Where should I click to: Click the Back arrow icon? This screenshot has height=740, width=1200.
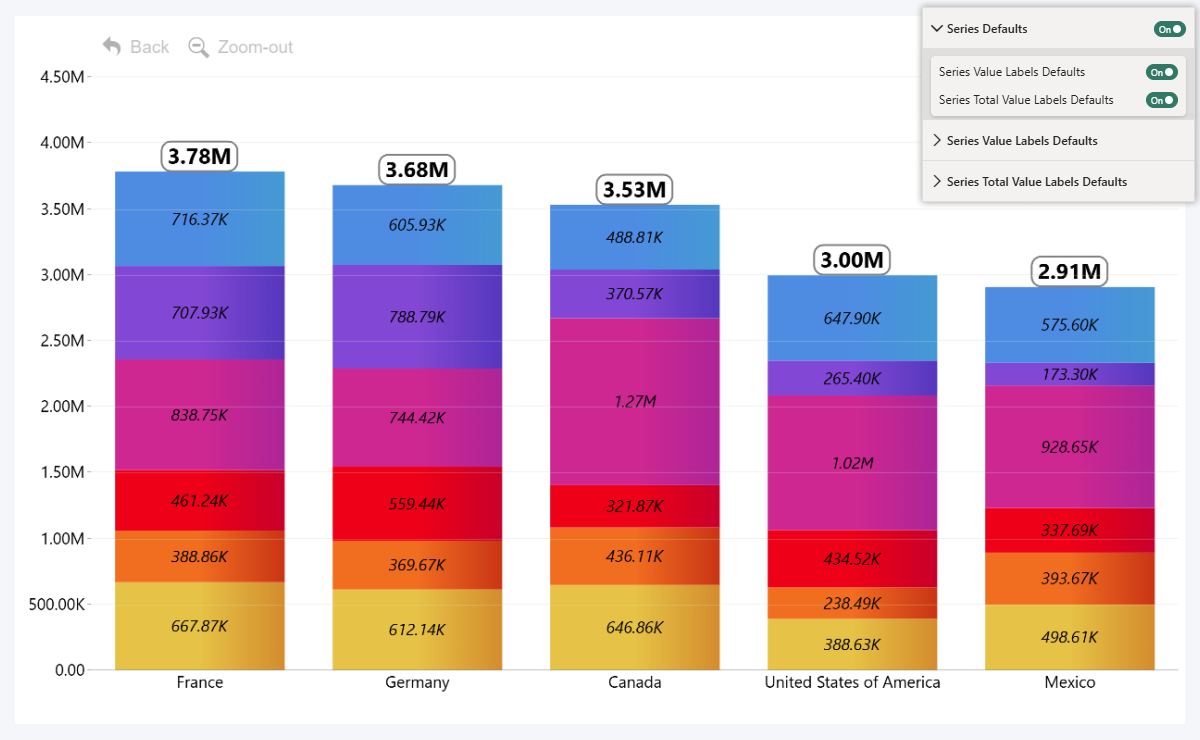[112, 47]
